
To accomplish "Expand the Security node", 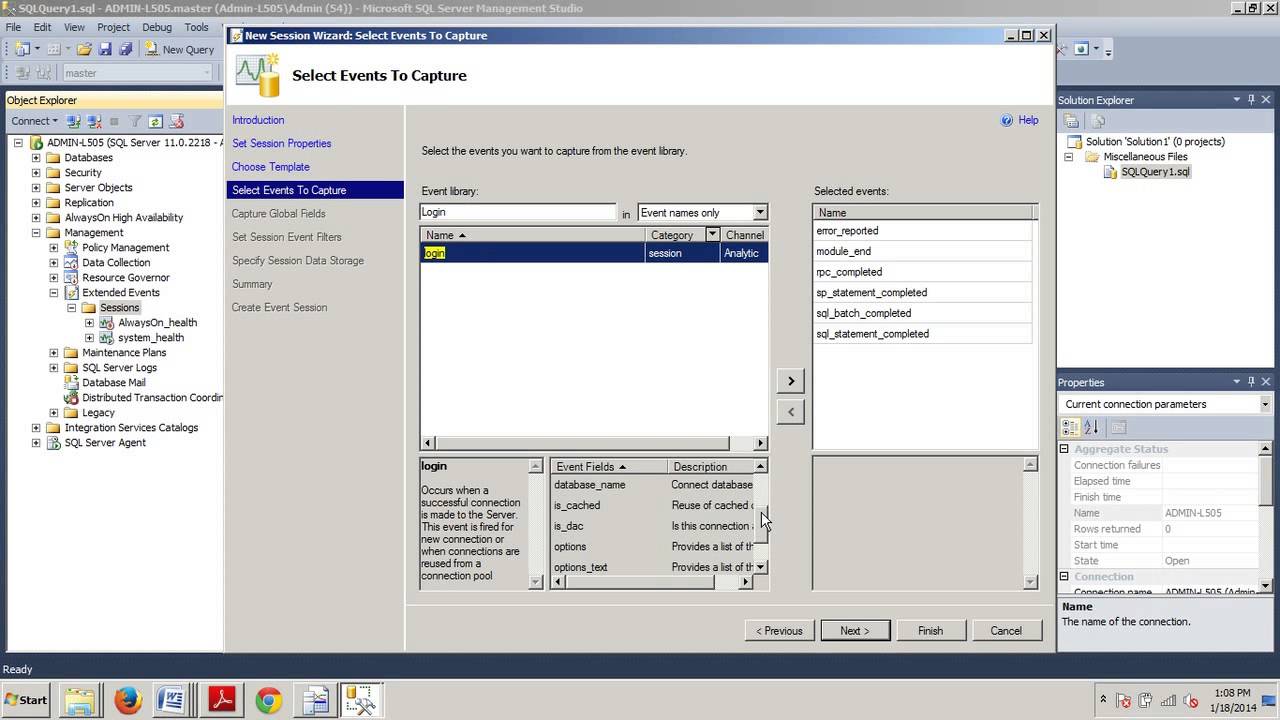I will [x=37, y=173].
